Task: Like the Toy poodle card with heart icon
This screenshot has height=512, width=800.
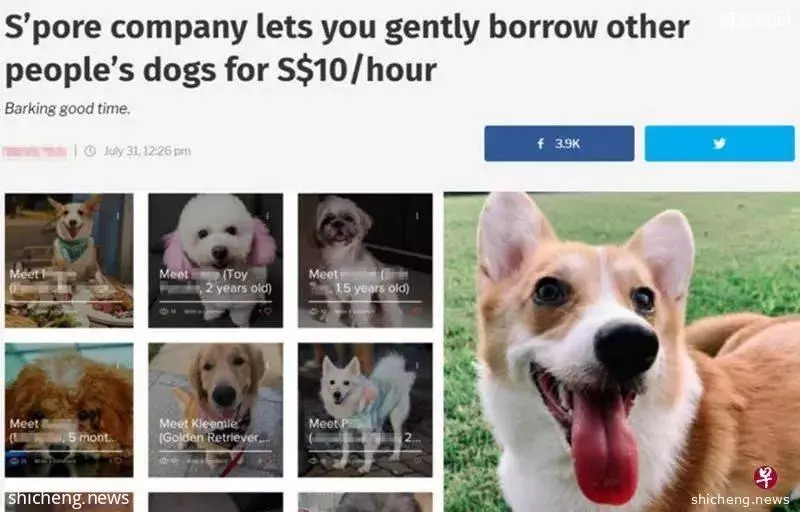Action: pos(267,311)
